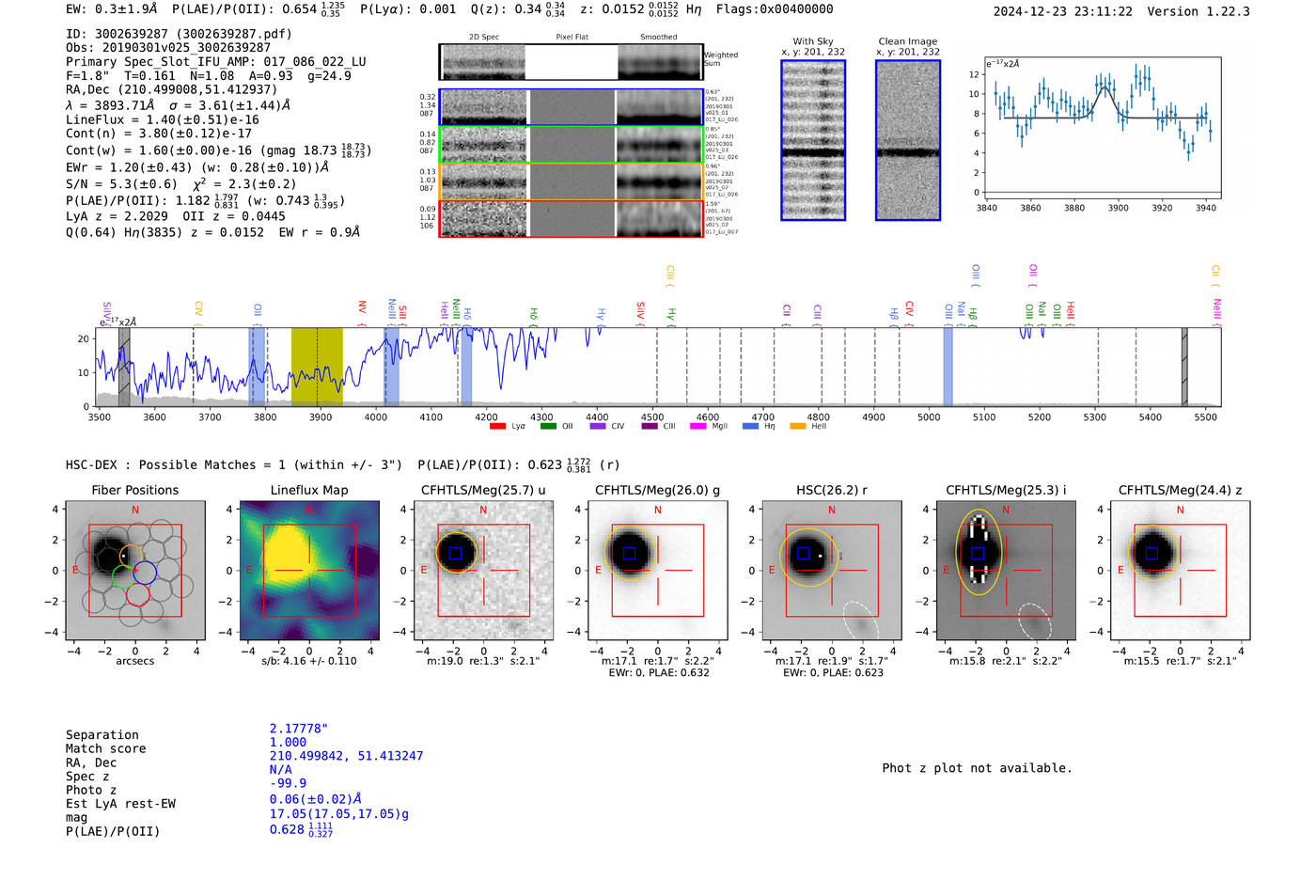Click the yellow highlighted band in the full spectrum
1316x896 pixels.
pos(317,367)
